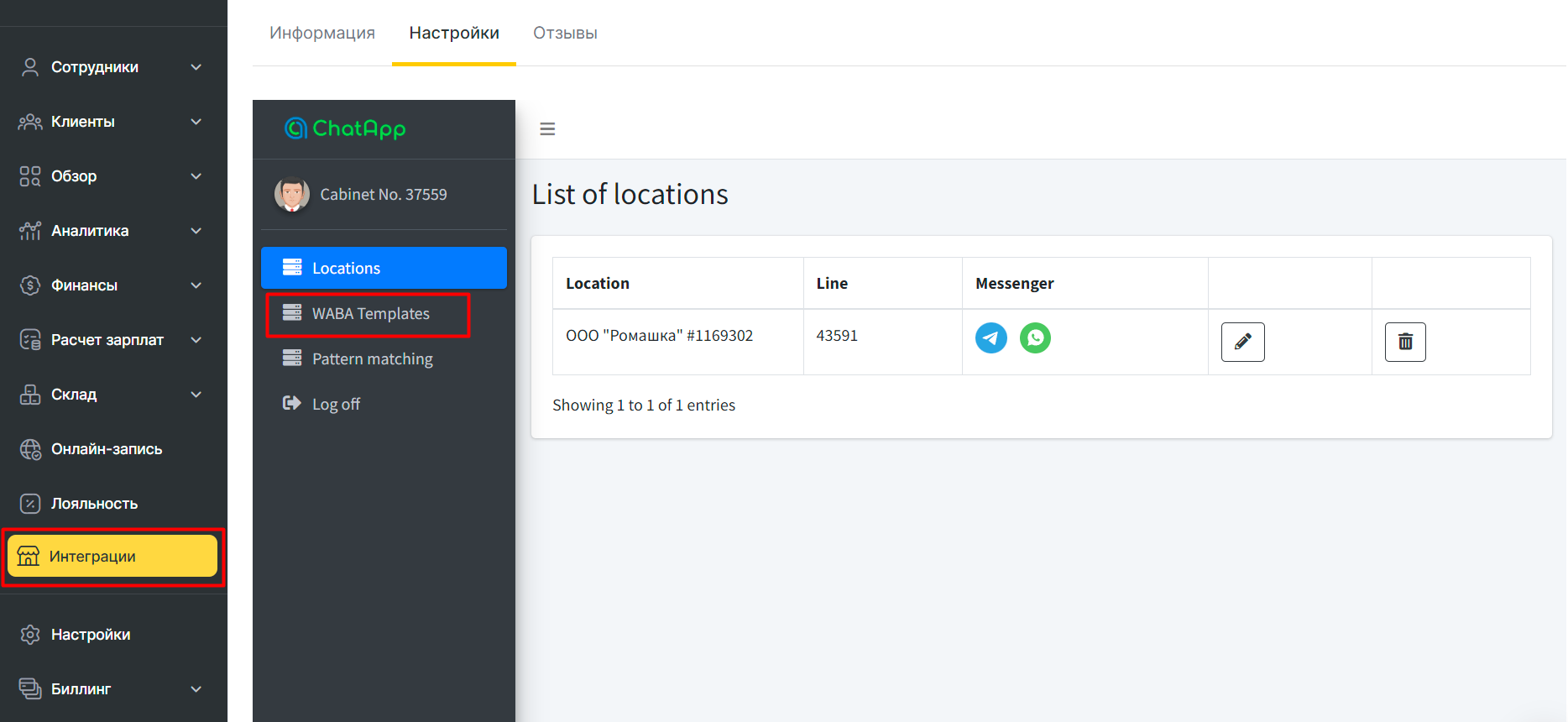Delete the location using trash icon

point(1404,342)
